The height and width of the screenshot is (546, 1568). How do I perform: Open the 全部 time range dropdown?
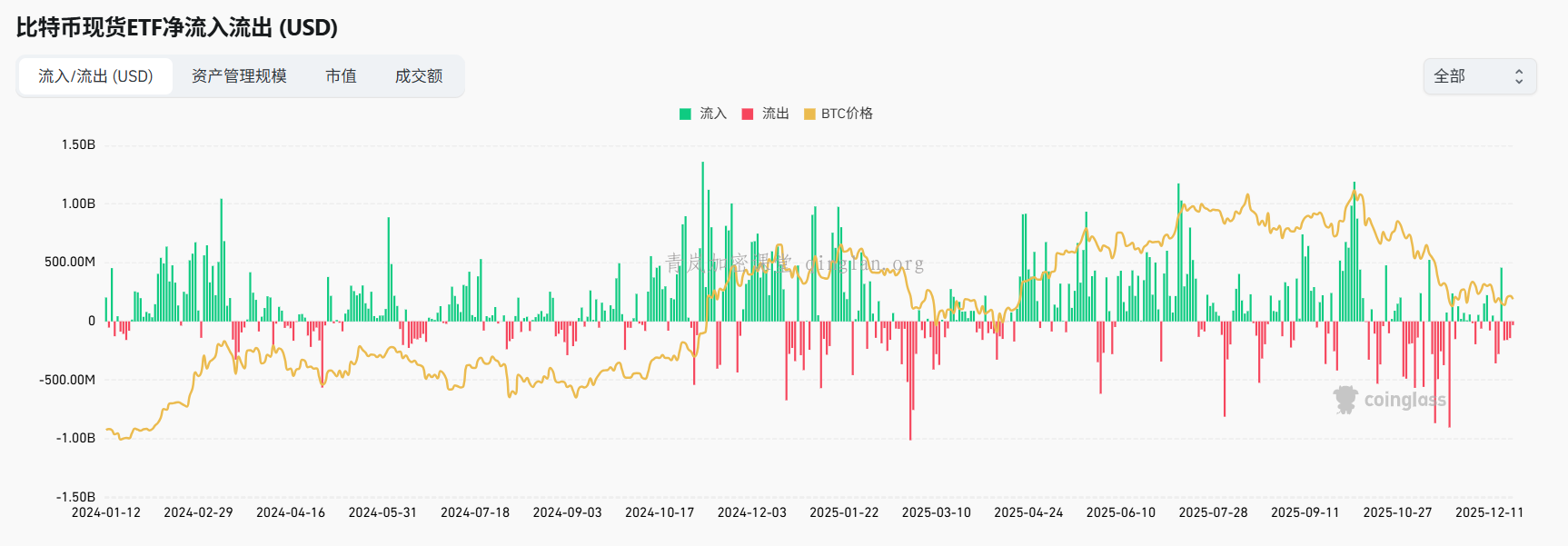pyautogui.click(x=1479, y=76)
